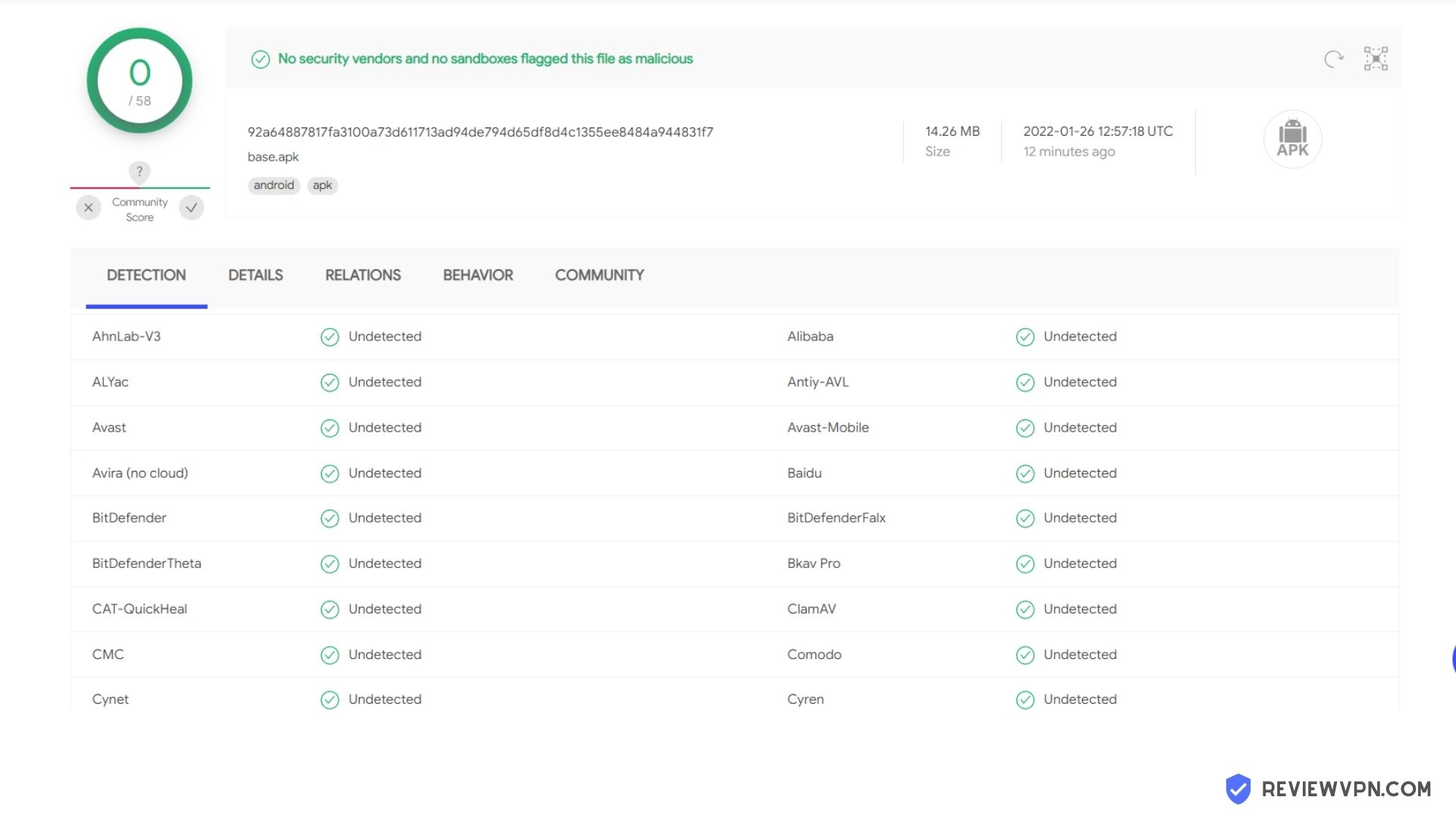The height and width of the screenshot is (819, 1456).
Task: Click the android tag chip
Action: pos(274,186)
